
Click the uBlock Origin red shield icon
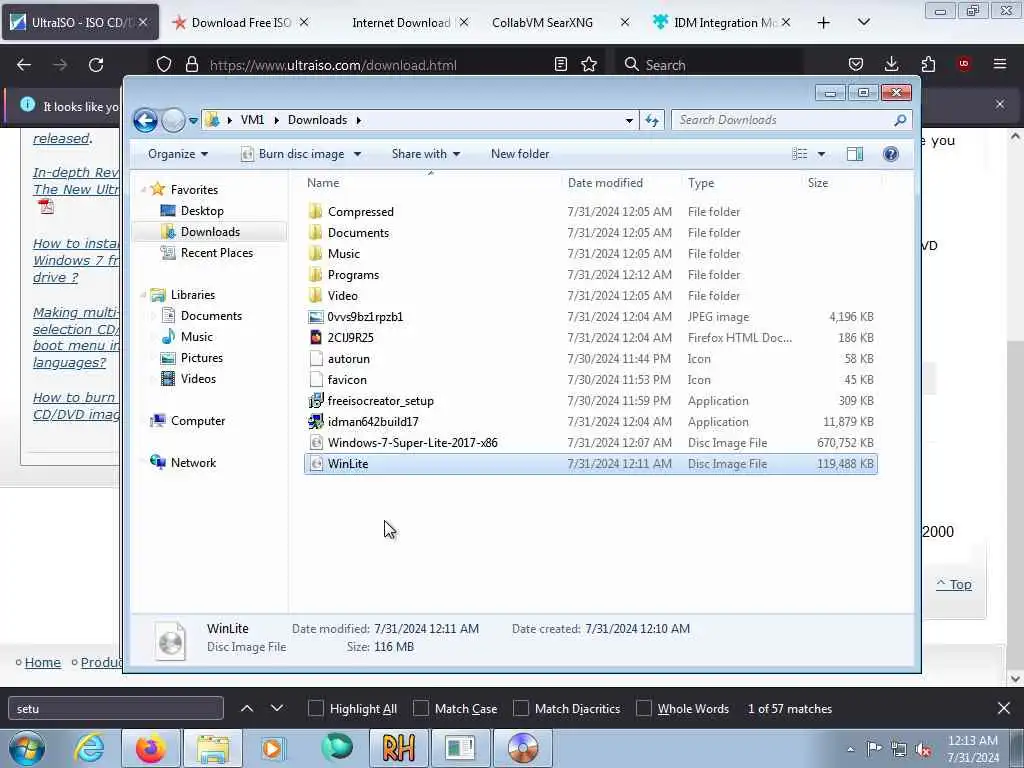click(964, 64)
